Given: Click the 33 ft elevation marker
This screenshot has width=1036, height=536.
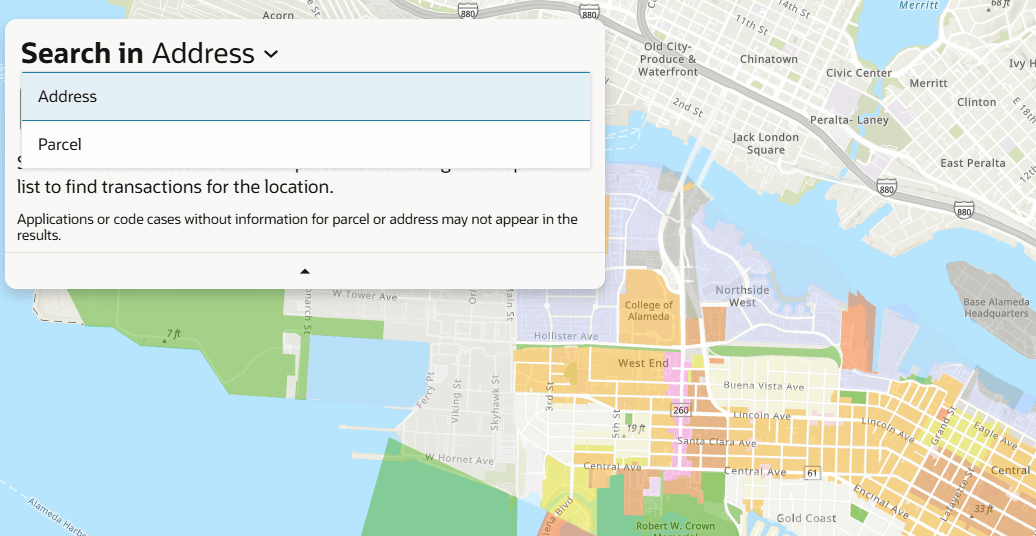Looking at the screenshot, I should click(x=980, y=510).
